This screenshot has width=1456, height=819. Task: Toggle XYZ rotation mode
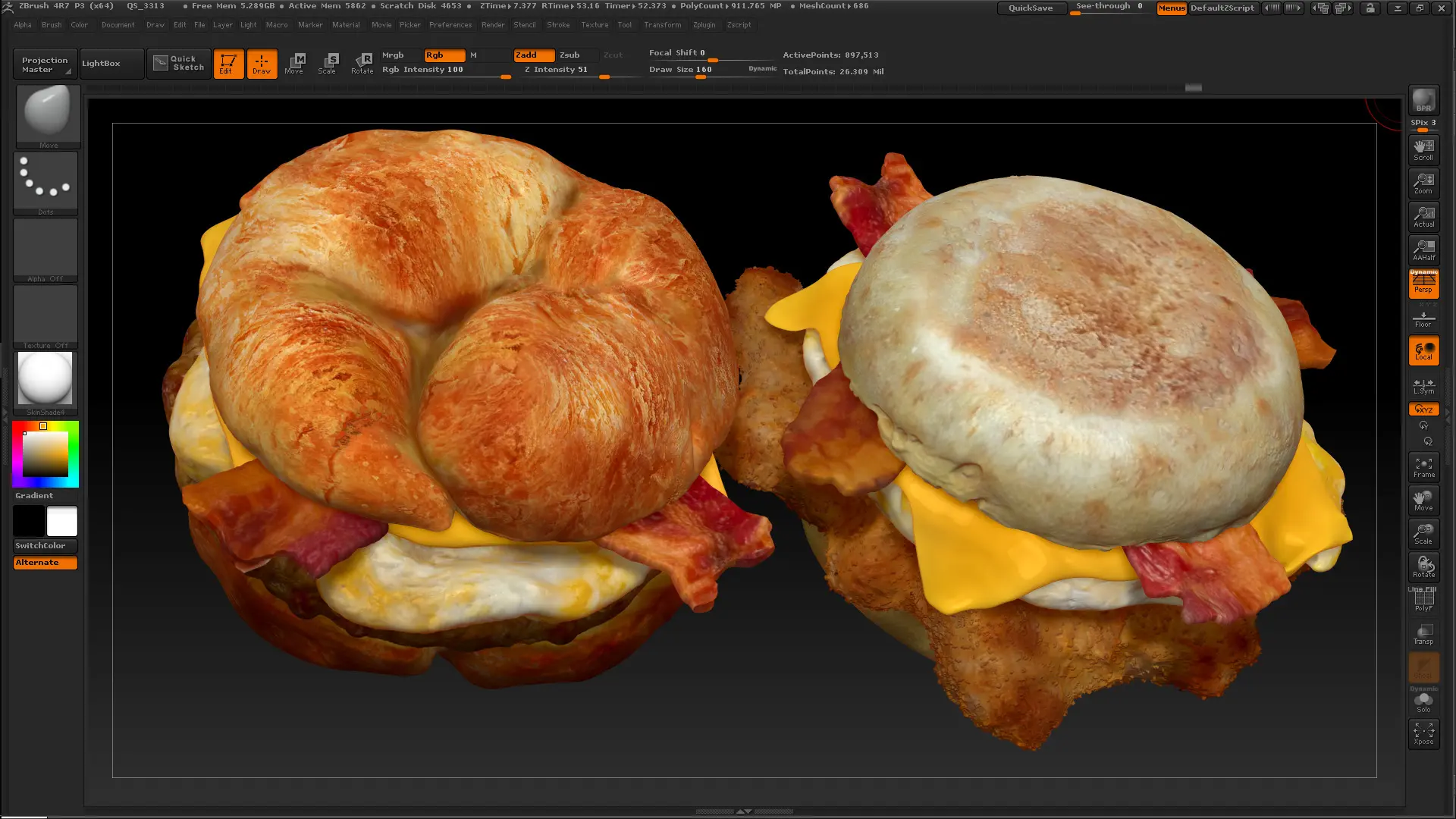tap(1423, 409)
